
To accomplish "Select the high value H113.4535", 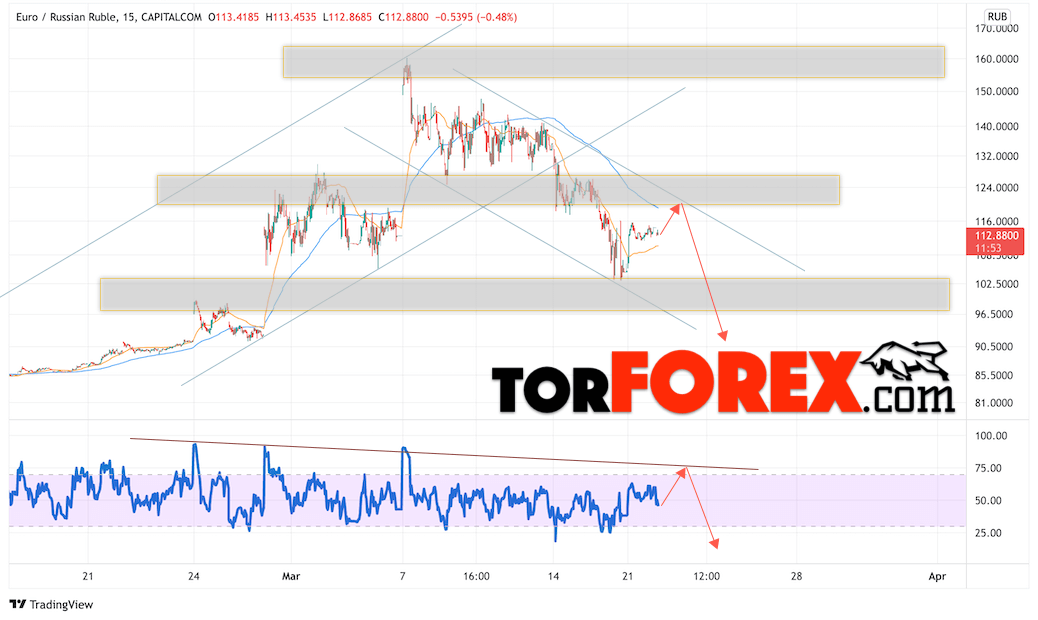I will coord(291,17).
